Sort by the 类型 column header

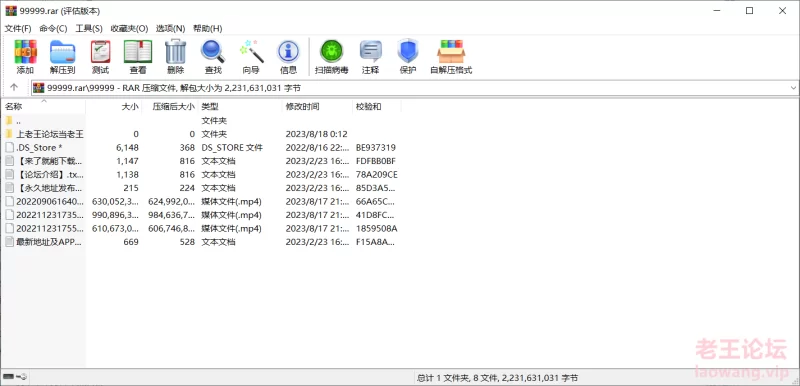[240, 107]
